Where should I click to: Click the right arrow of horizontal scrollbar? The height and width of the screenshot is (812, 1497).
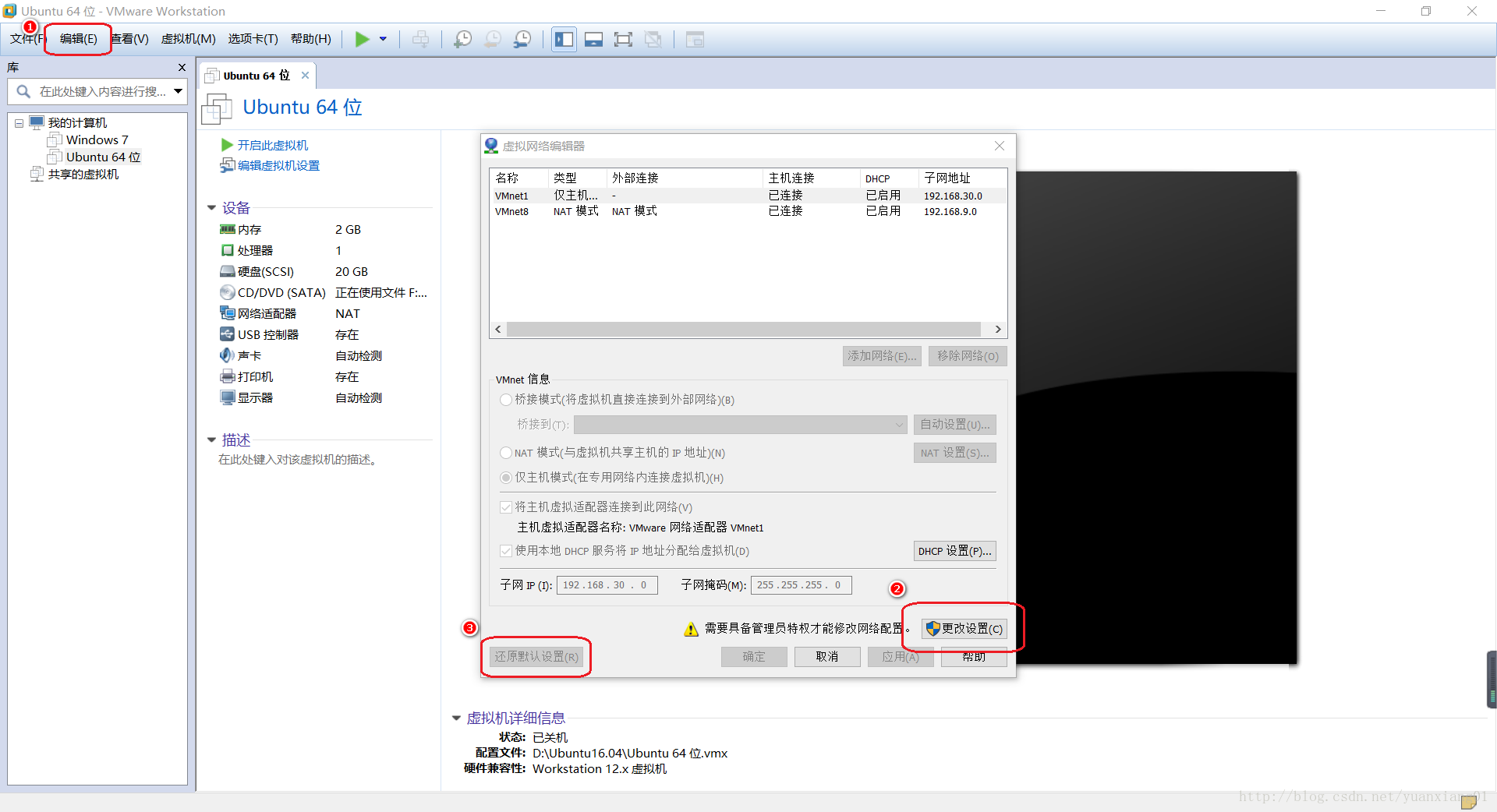click(x=998, y=330)
